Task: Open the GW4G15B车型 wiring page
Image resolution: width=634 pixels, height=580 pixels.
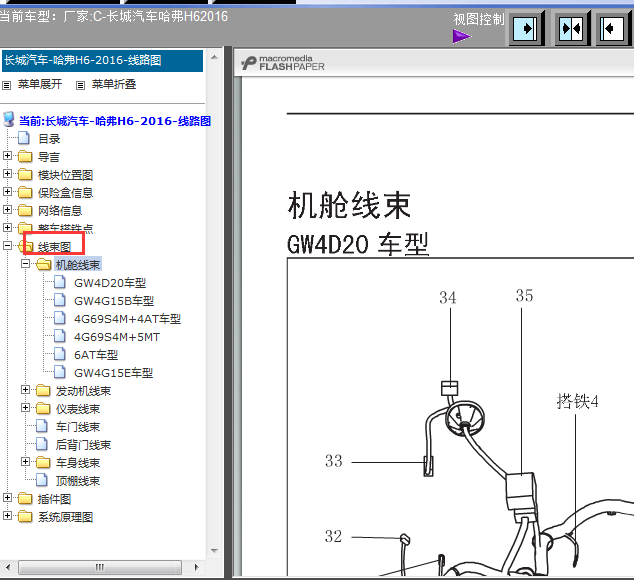Action: coord(114,301)
